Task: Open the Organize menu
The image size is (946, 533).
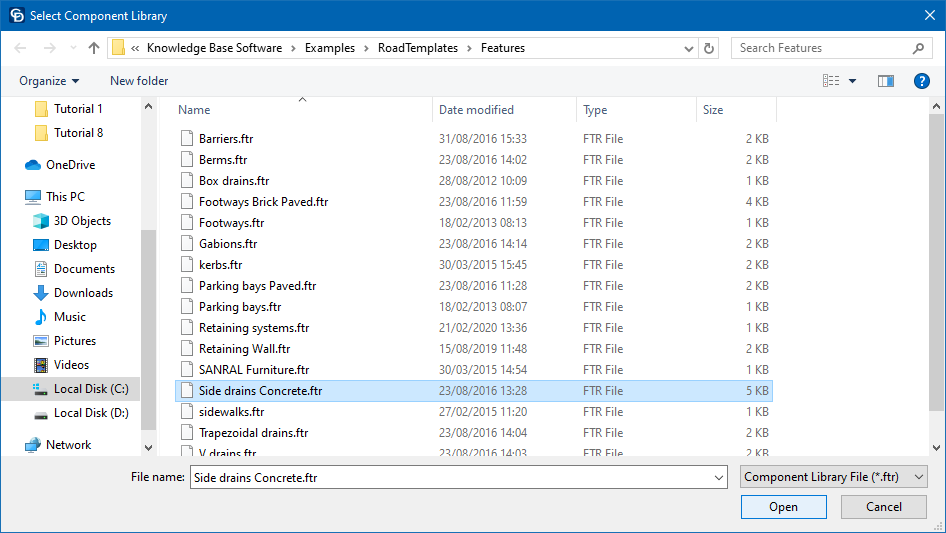Action: (48, 81)
